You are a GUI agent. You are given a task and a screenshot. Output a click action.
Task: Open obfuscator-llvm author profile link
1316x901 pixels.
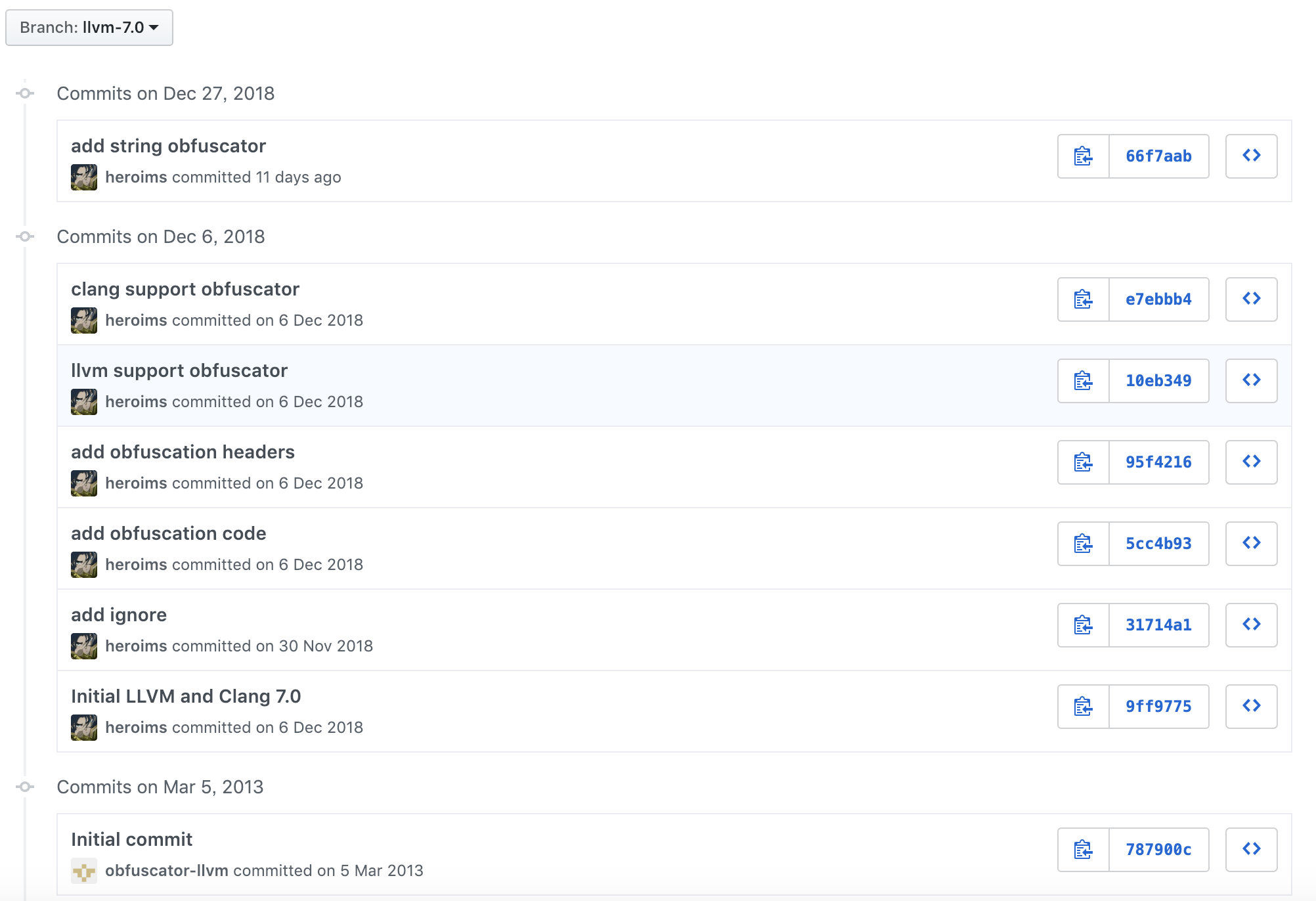[x=167, y=871]
